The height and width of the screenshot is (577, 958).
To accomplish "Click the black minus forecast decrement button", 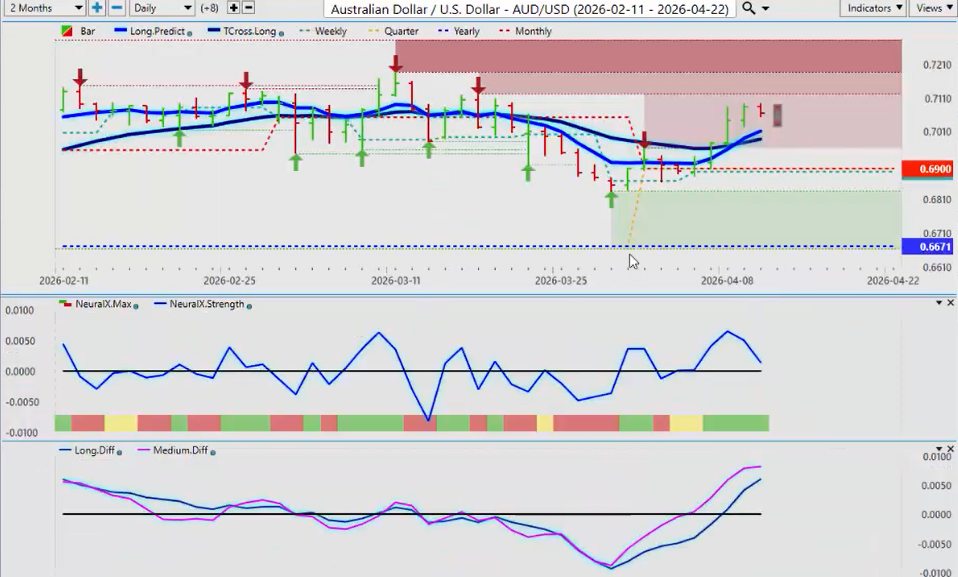I will click(250, 8).
